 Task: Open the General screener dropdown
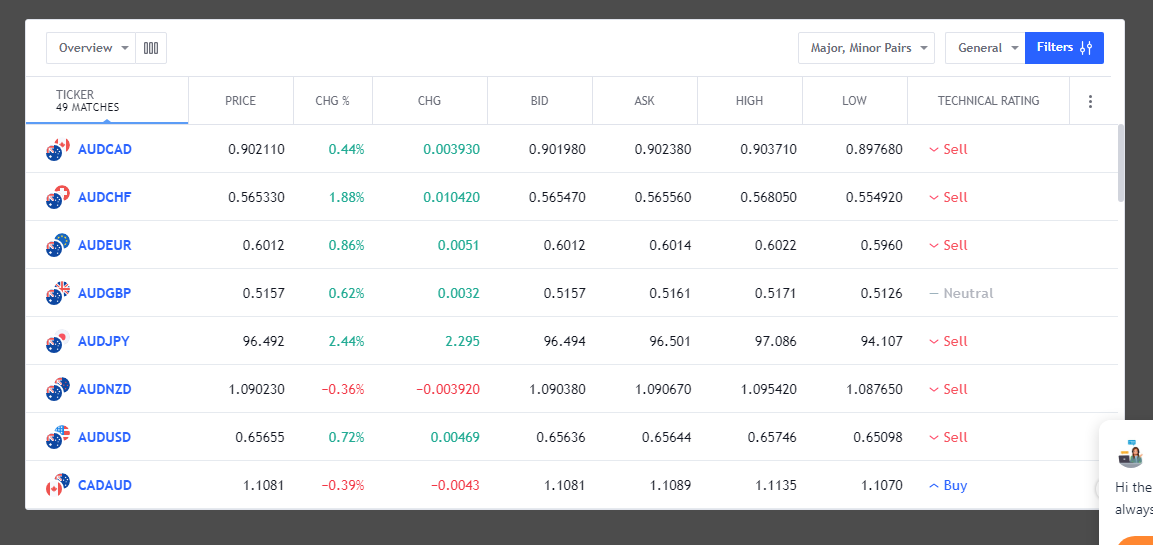(x=985, y=48)
